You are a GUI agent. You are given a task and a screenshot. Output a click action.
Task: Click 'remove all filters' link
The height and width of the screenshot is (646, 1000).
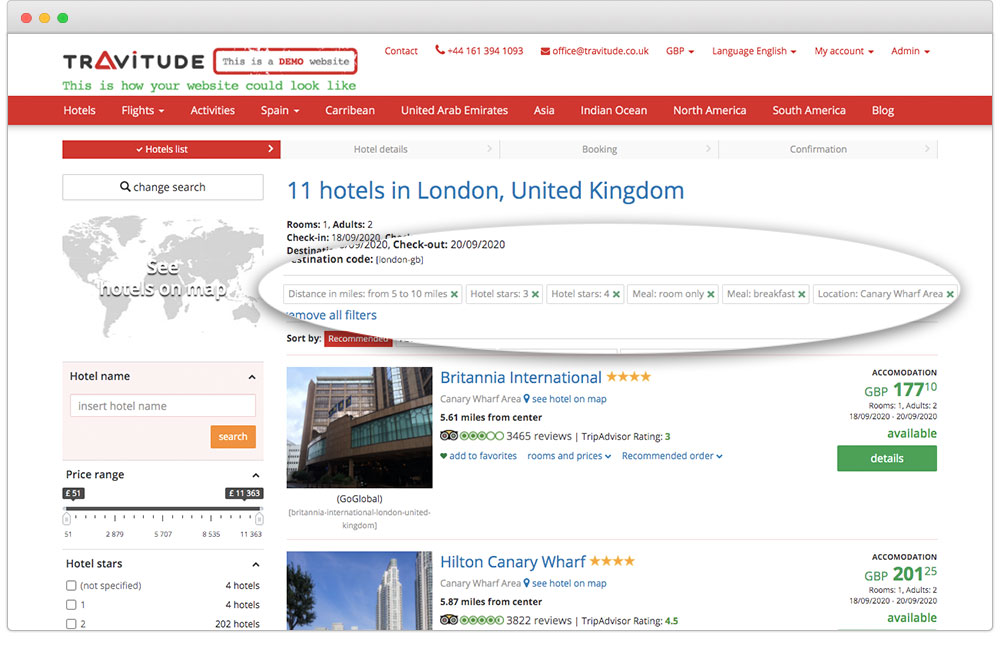pyautogui.click(x=332, y=315)
